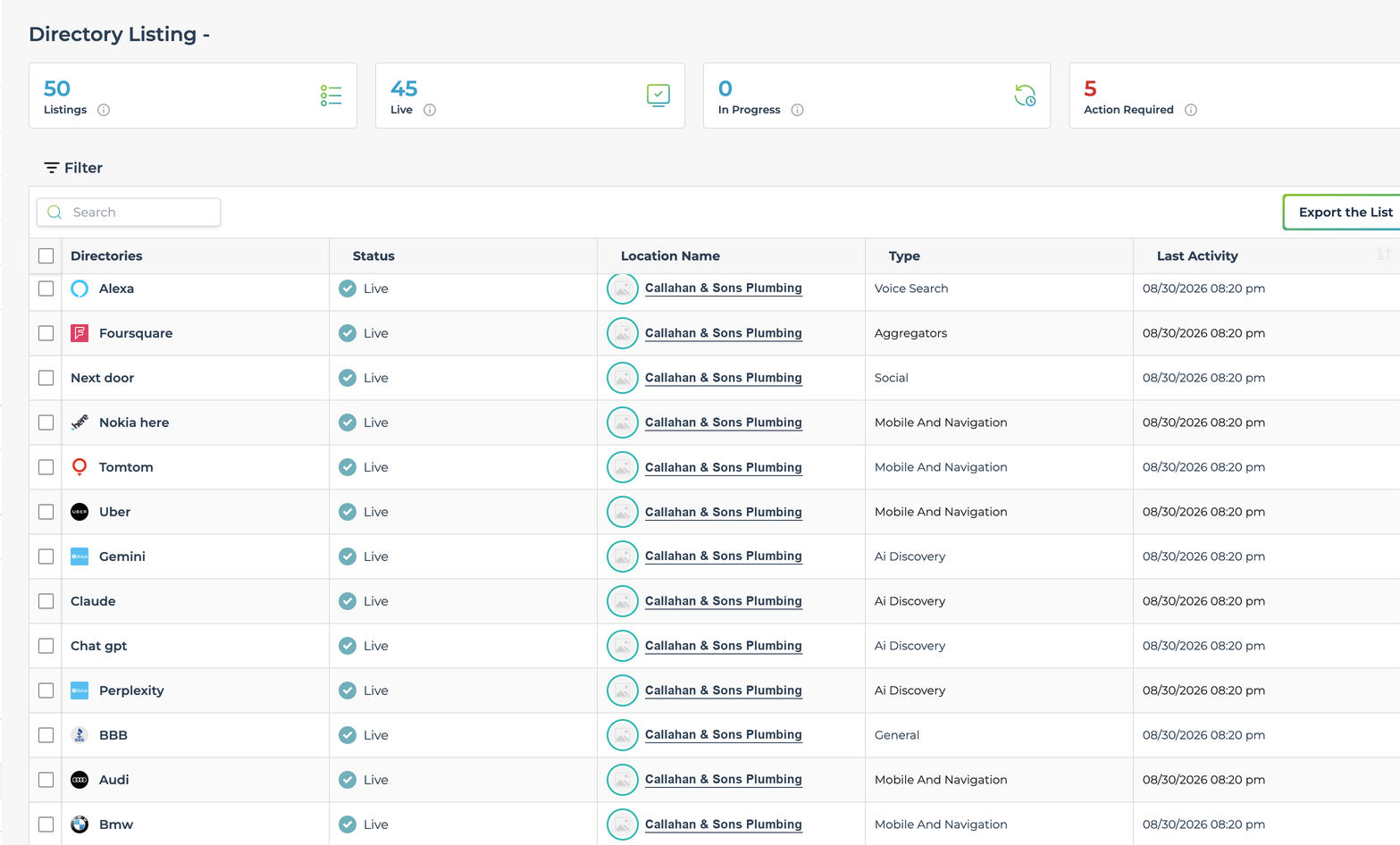
Task: Open Callahan & Sons Plumbing link in Alexa row
Action: (723, 289)
